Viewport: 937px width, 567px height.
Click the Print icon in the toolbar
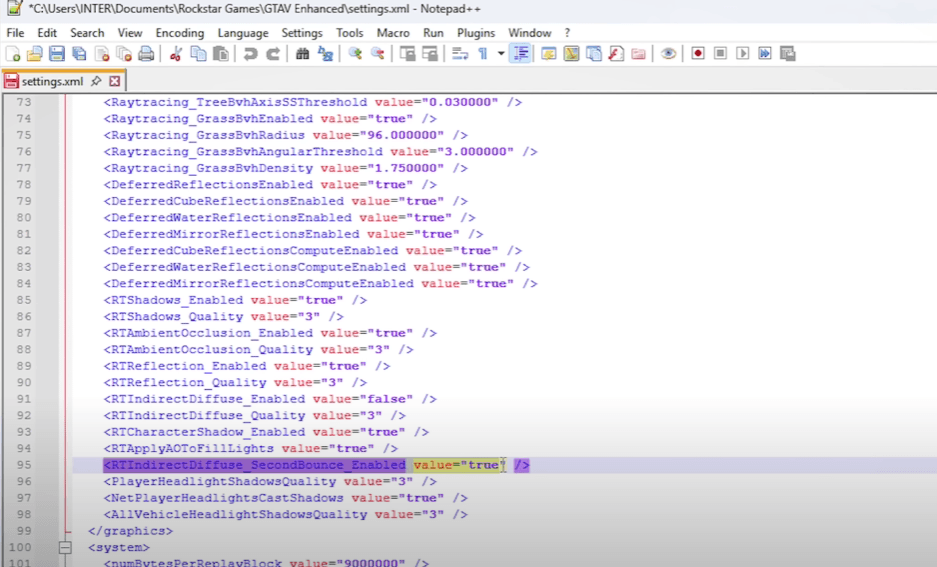[146, 54]
